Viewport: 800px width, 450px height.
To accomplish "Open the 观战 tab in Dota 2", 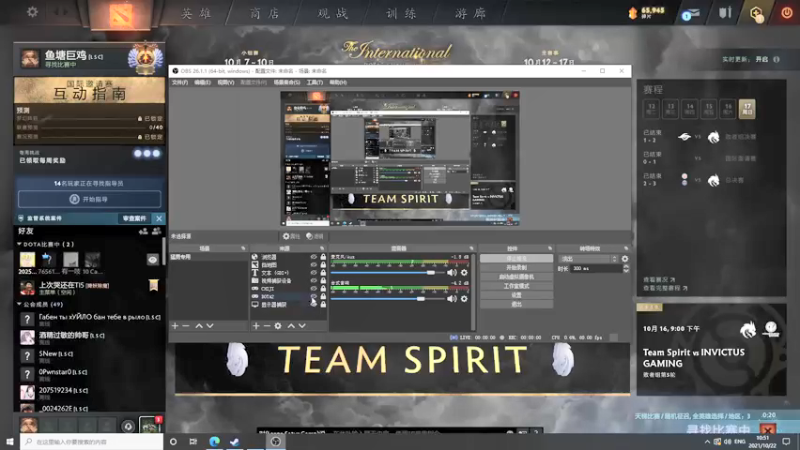I will point(333,14).
